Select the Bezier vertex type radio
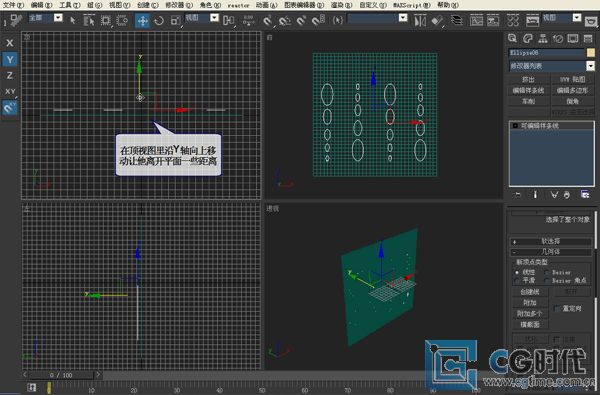 [x=547, y=272]
